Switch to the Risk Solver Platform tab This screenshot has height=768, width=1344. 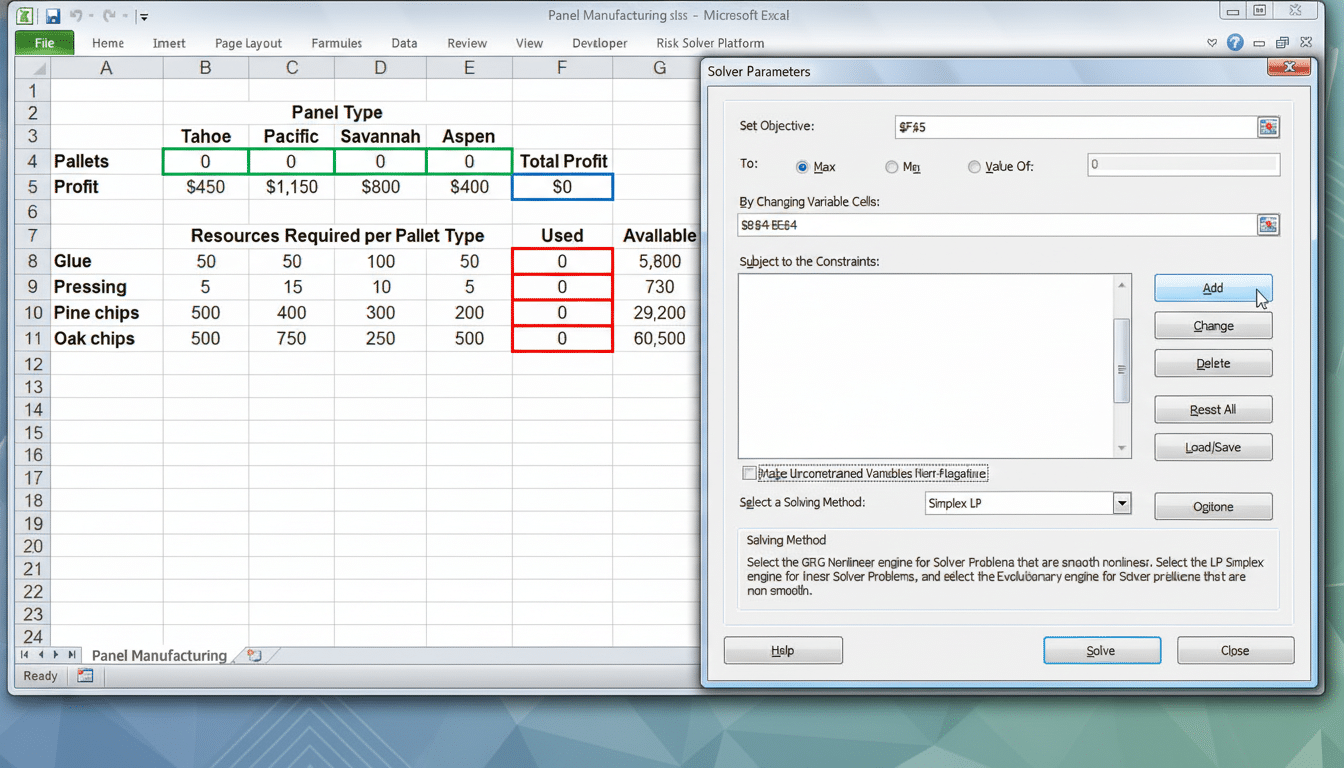(709, 43)
